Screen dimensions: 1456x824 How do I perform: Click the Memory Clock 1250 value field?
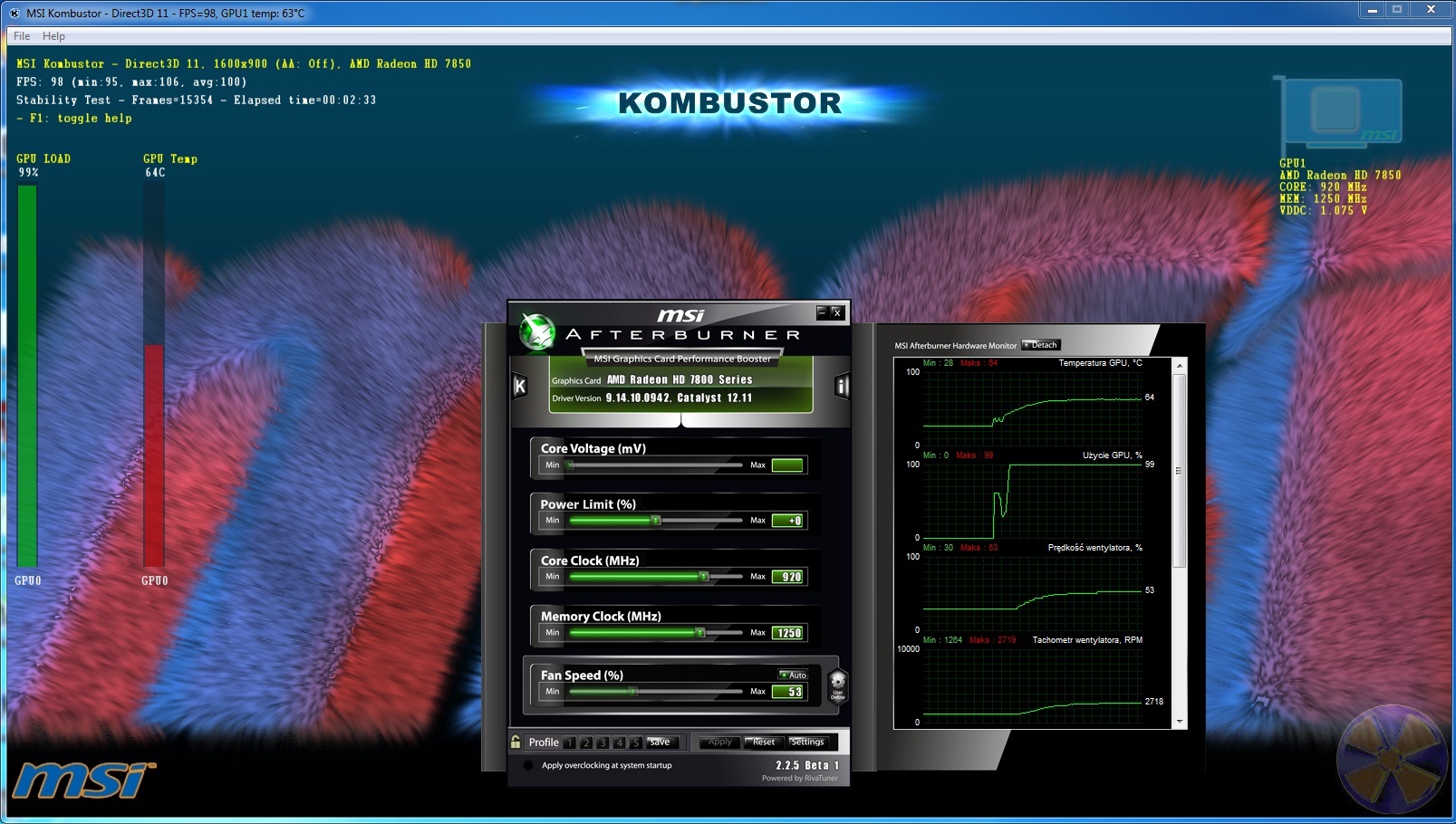pos(787,633)
